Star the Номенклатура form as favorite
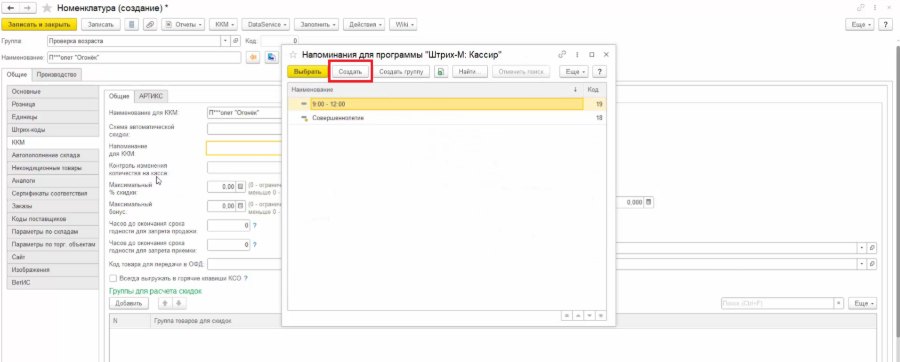 (x=47, y=8)
